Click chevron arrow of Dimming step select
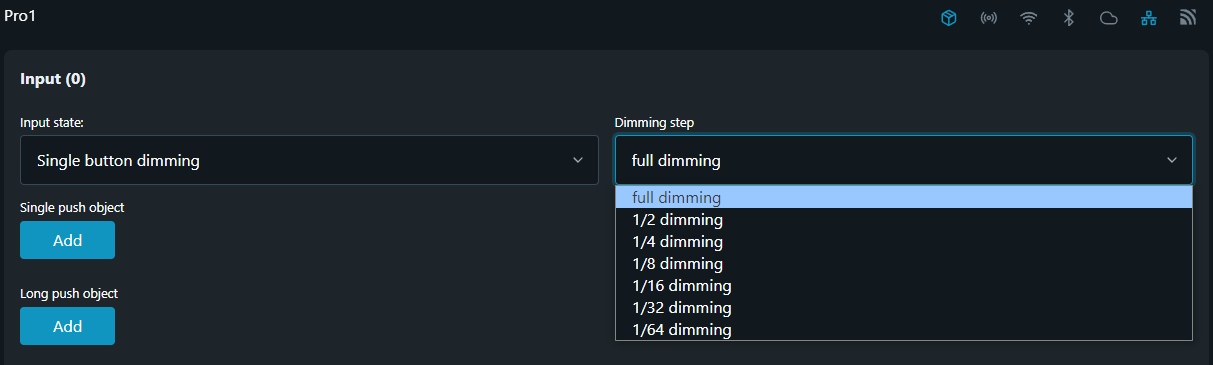1213x365 pixels. pos(1172,160)
